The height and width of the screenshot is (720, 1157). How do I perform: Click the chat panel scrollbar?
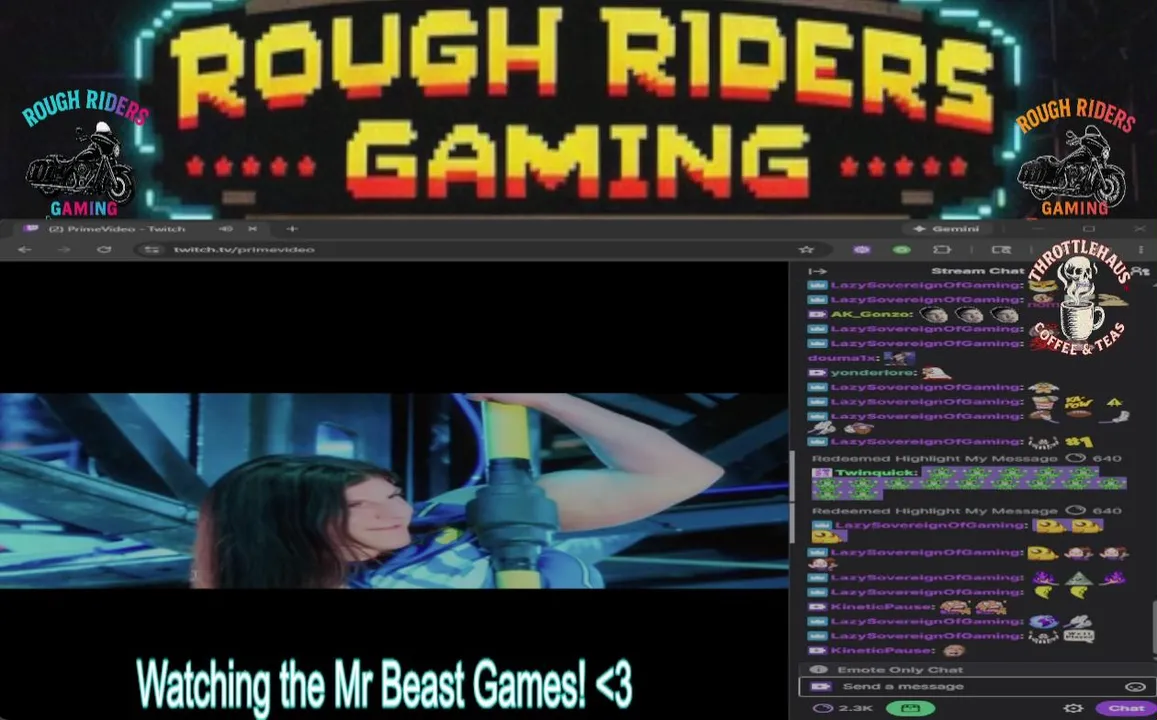point(1153,627)
